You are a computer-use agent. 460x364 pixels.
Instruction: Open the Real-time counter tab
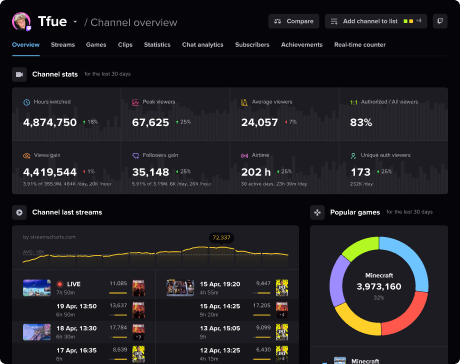click(360, 45)
